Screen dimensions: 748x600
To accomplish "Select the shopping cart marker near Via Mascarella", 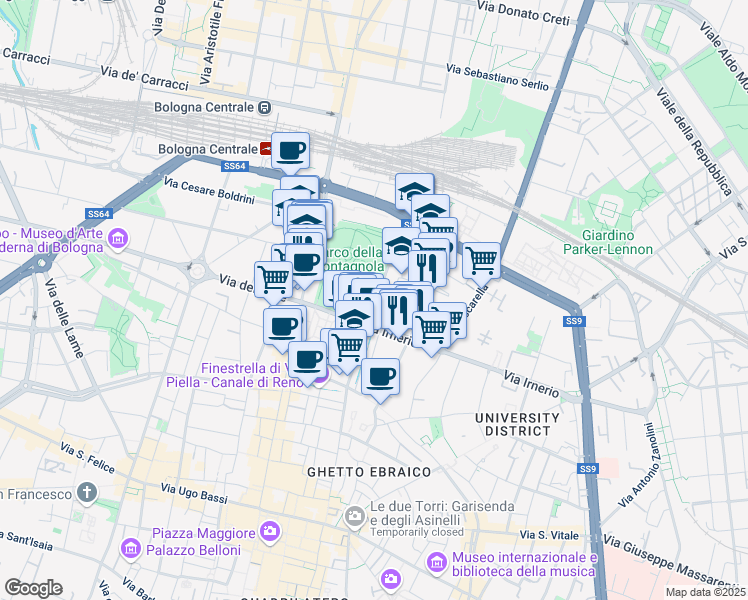I will coord(481,262).
